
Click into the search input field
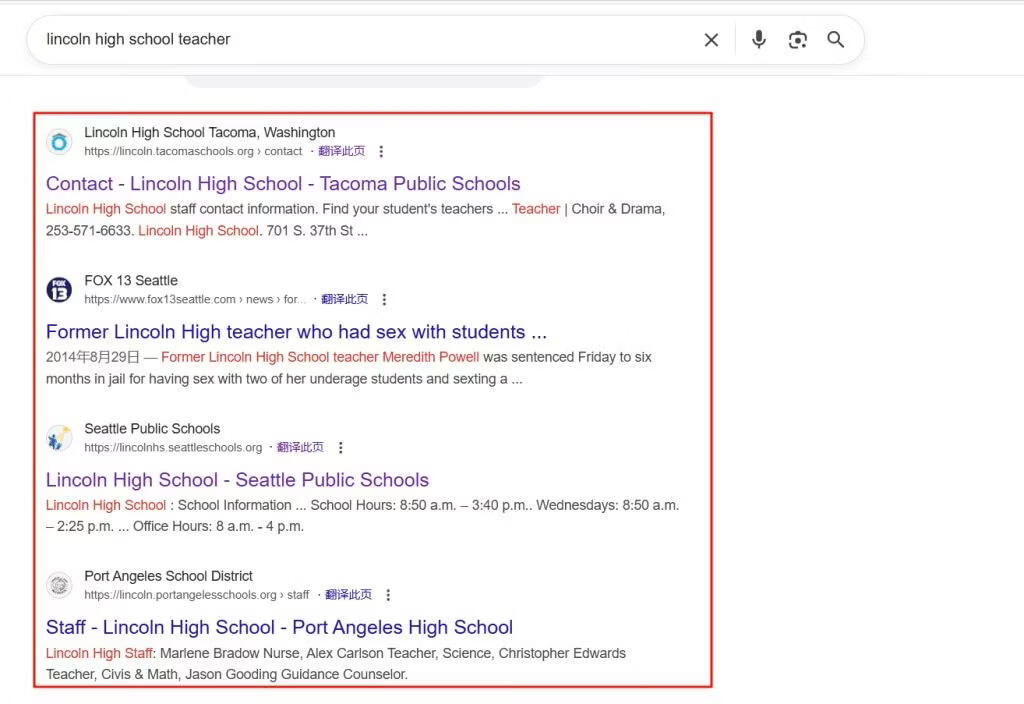click(360, 40)
